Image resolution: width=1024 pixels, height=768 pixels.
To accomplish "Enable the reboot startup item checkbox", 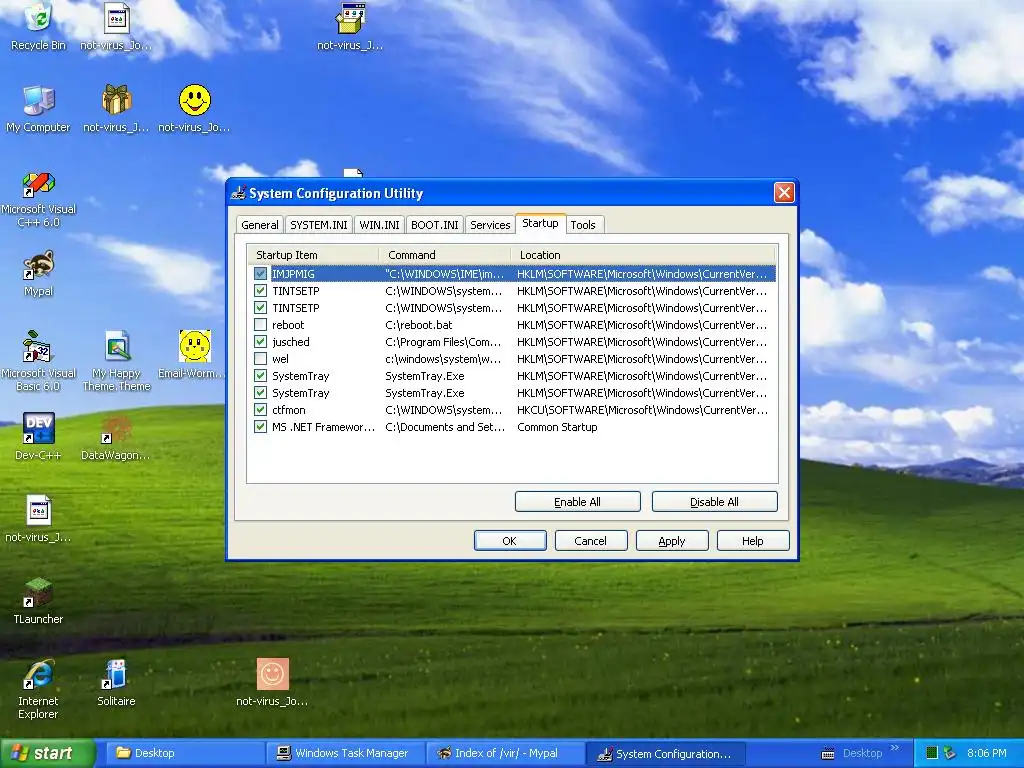I will click(x=261, y=325).
